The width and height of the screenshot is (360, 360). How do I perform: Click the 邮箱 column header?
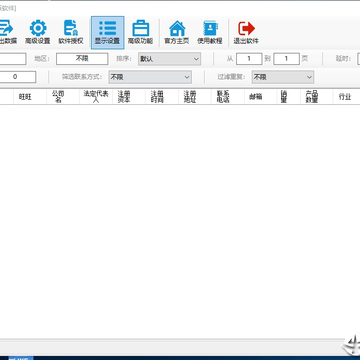click(x=261, y=97)
